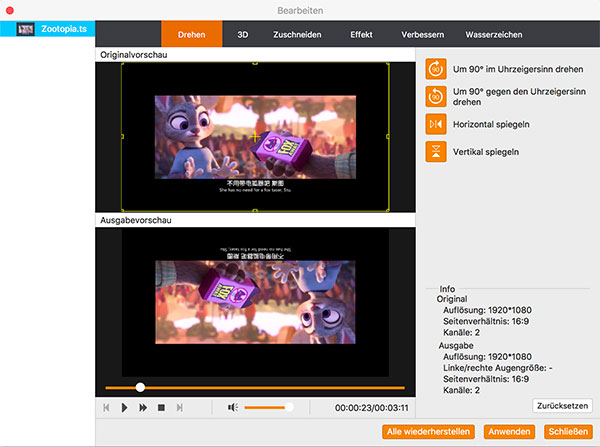Stop the video playback
This screenshot has width=600, height=447.
(161, 408)
